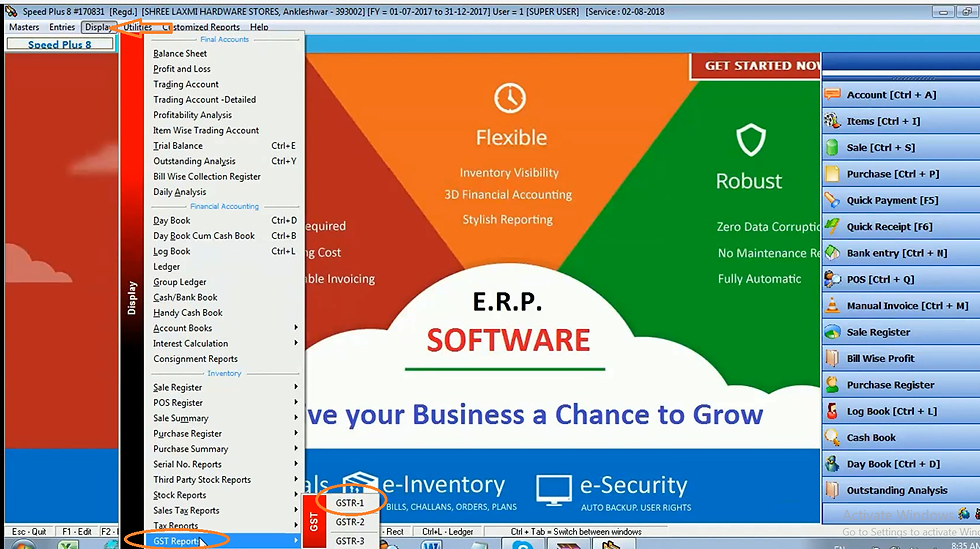Image resolution: width=980 pixels, height=549 pixels.
Task: Open the Utilities menu
Action: pyautogui.click(x=138, y=27)
